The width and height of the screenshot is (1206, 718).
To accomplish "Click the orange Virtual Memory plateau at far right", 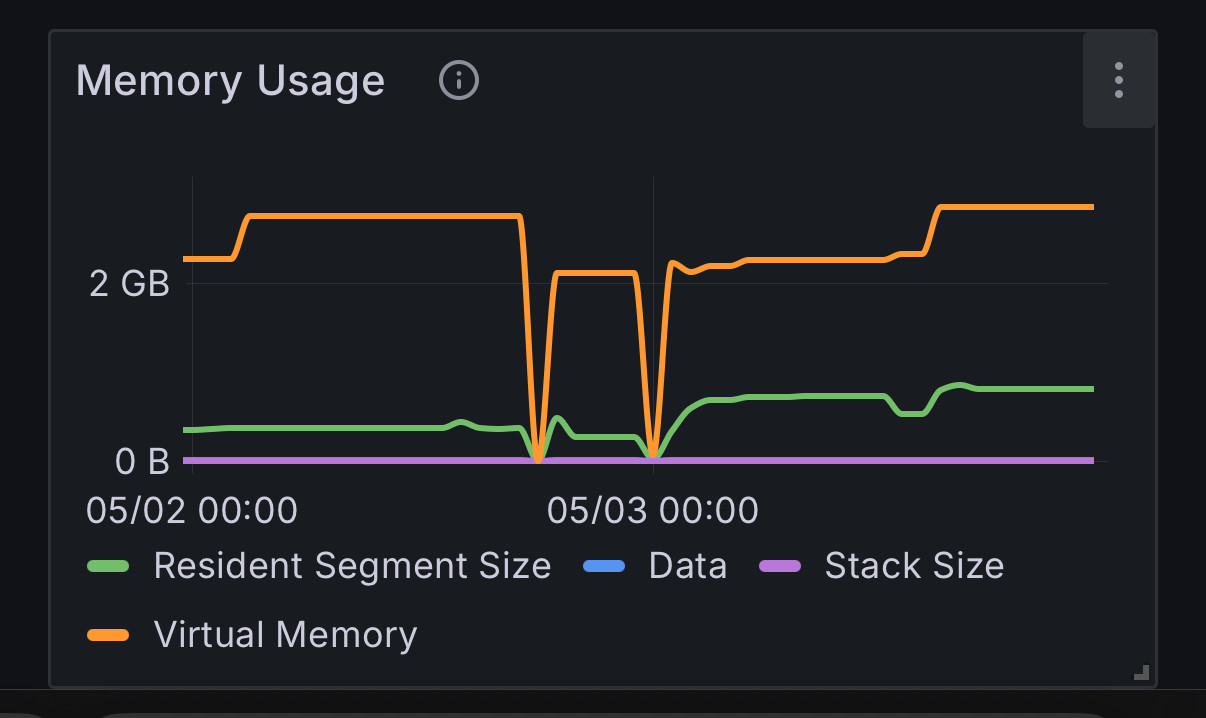I will pos(1017,207).
